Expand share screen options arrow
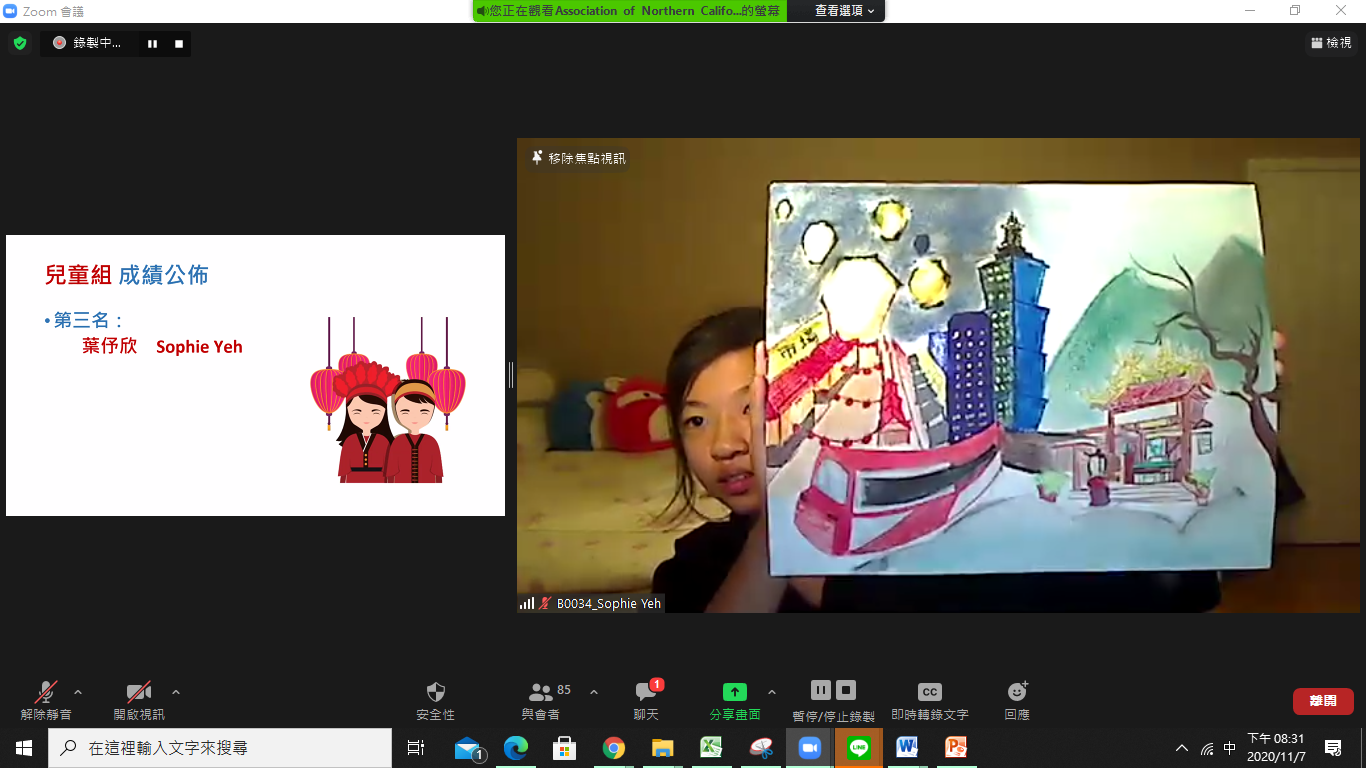Image resolution: width=1366 pixels, height=768 pixels. coord(771,692)
